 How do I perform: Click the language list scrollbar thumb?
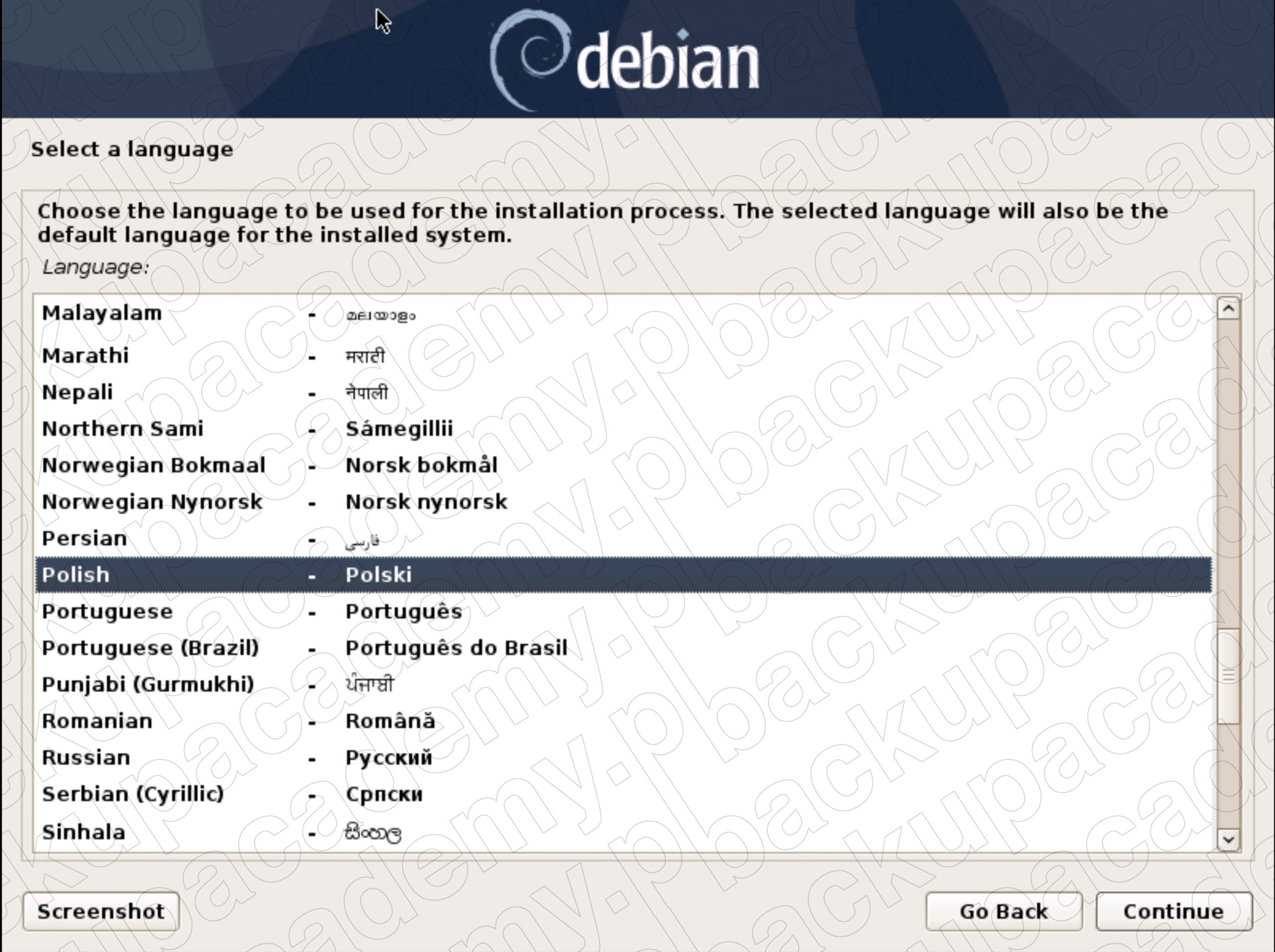[1228, 677]
